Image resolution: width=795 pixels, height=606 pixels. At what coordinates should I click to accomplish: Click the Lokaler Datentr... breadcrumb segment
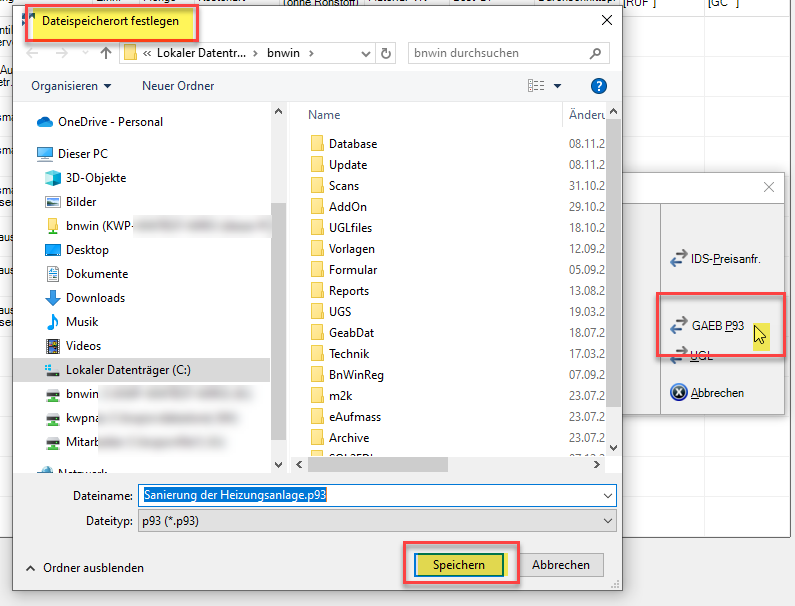201,53
